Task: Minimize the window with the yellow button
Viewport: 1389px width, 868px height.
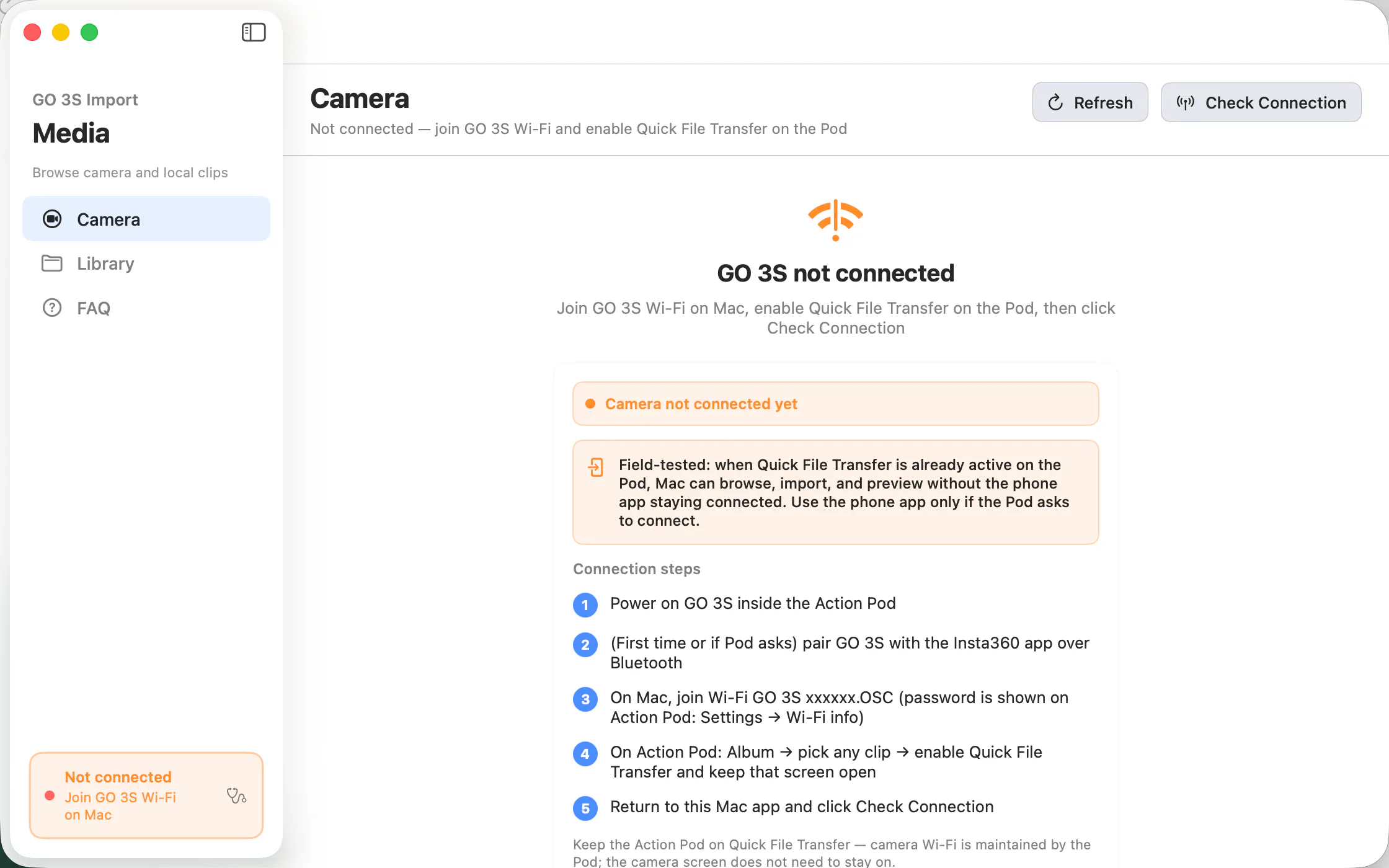Action: tap(61, 32)
